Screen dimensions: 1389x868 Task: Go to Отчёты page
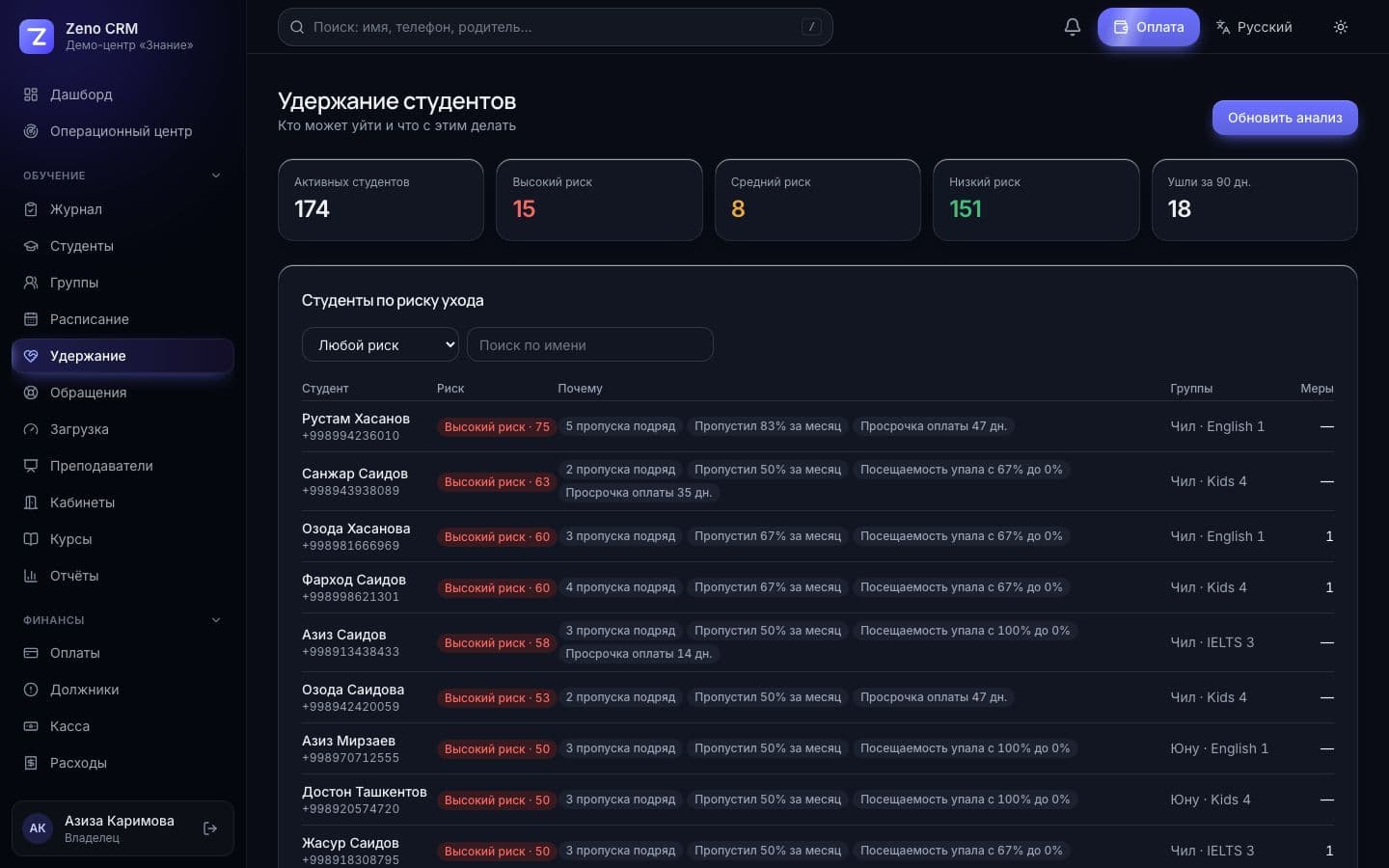point(123,576)
